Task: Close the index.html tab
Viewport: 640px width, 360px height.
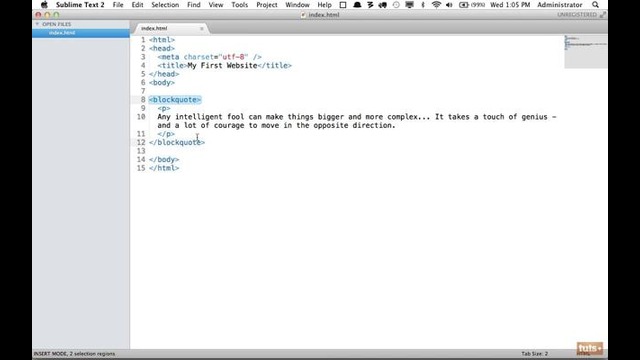Action: pyautogui.click(x=201, y=29)
